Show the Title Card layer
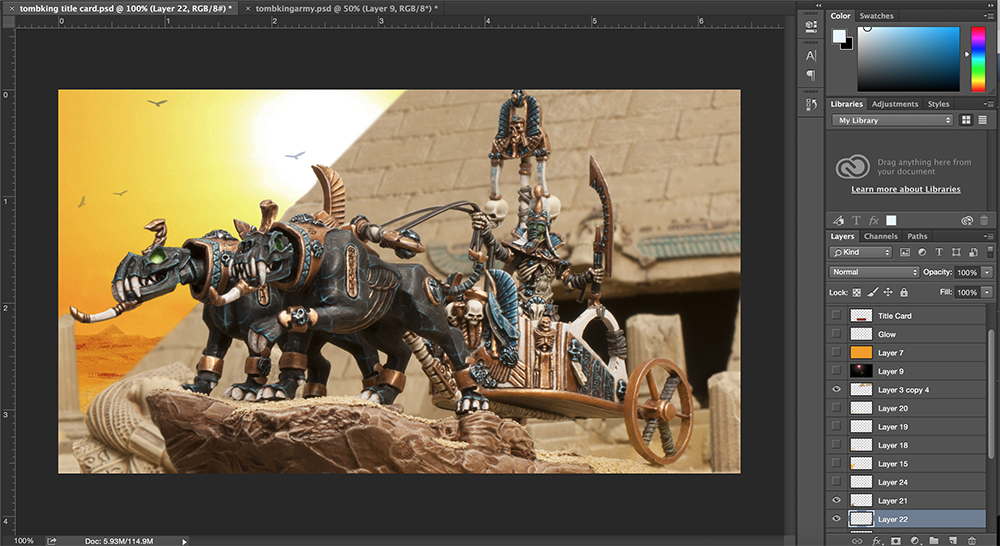This screenshot has width=1000, height=546. pos(837,316)
